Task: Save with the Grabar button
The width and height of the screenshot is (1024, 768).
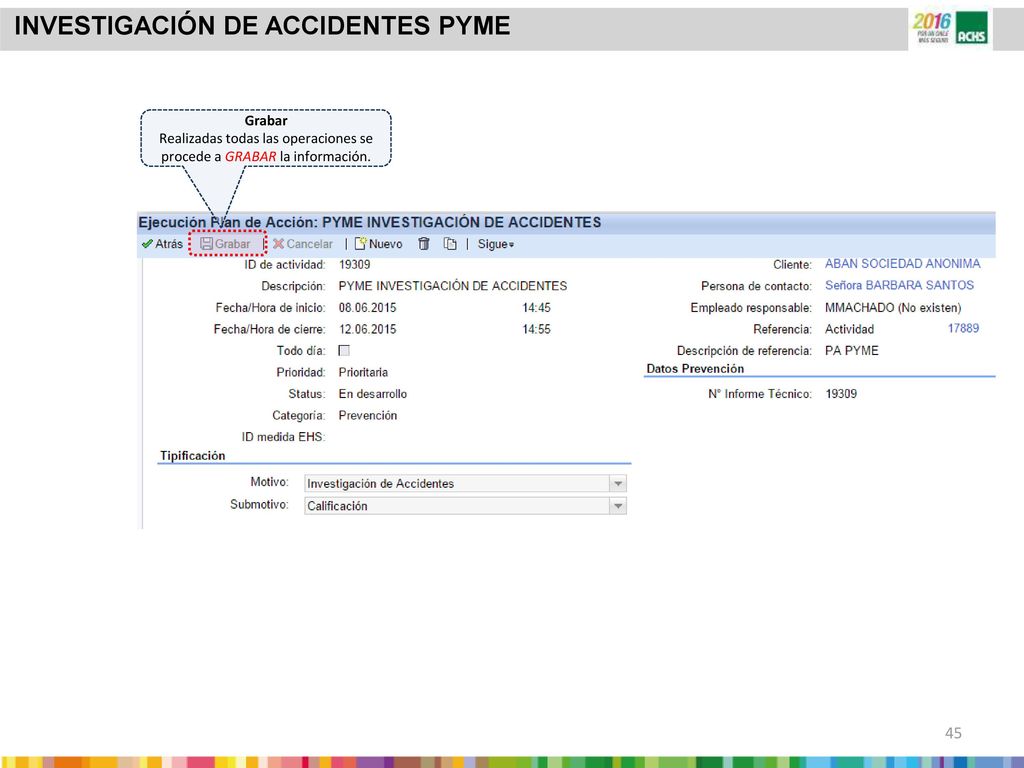Action: click(225, 244)
